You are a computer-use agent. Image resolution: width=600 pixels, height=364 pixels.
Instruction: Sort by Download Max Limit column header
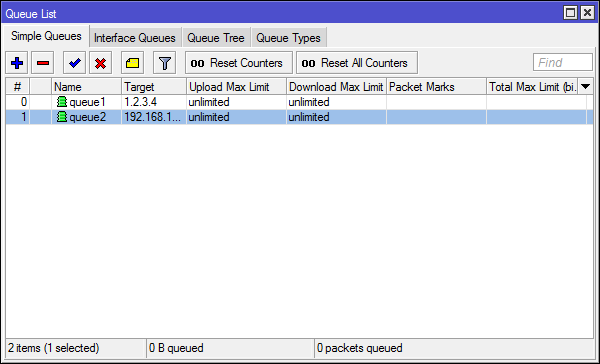(336, 87)
